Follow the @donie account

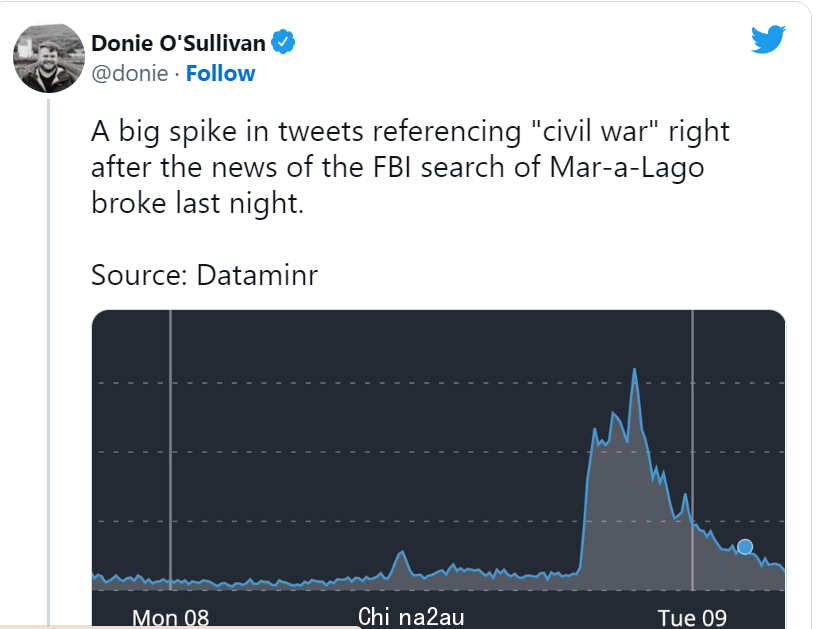[x=220, y=74]
